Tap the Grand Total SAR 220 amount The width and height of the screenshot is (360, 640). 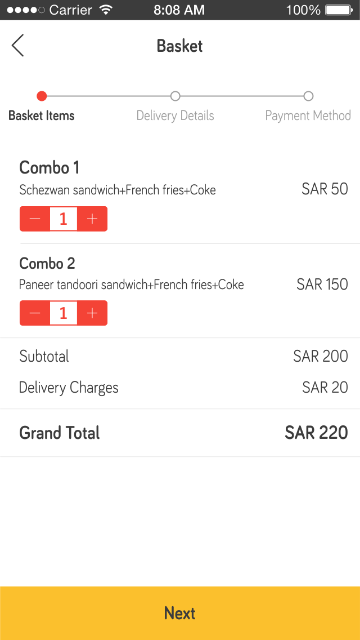click(316, 433)
